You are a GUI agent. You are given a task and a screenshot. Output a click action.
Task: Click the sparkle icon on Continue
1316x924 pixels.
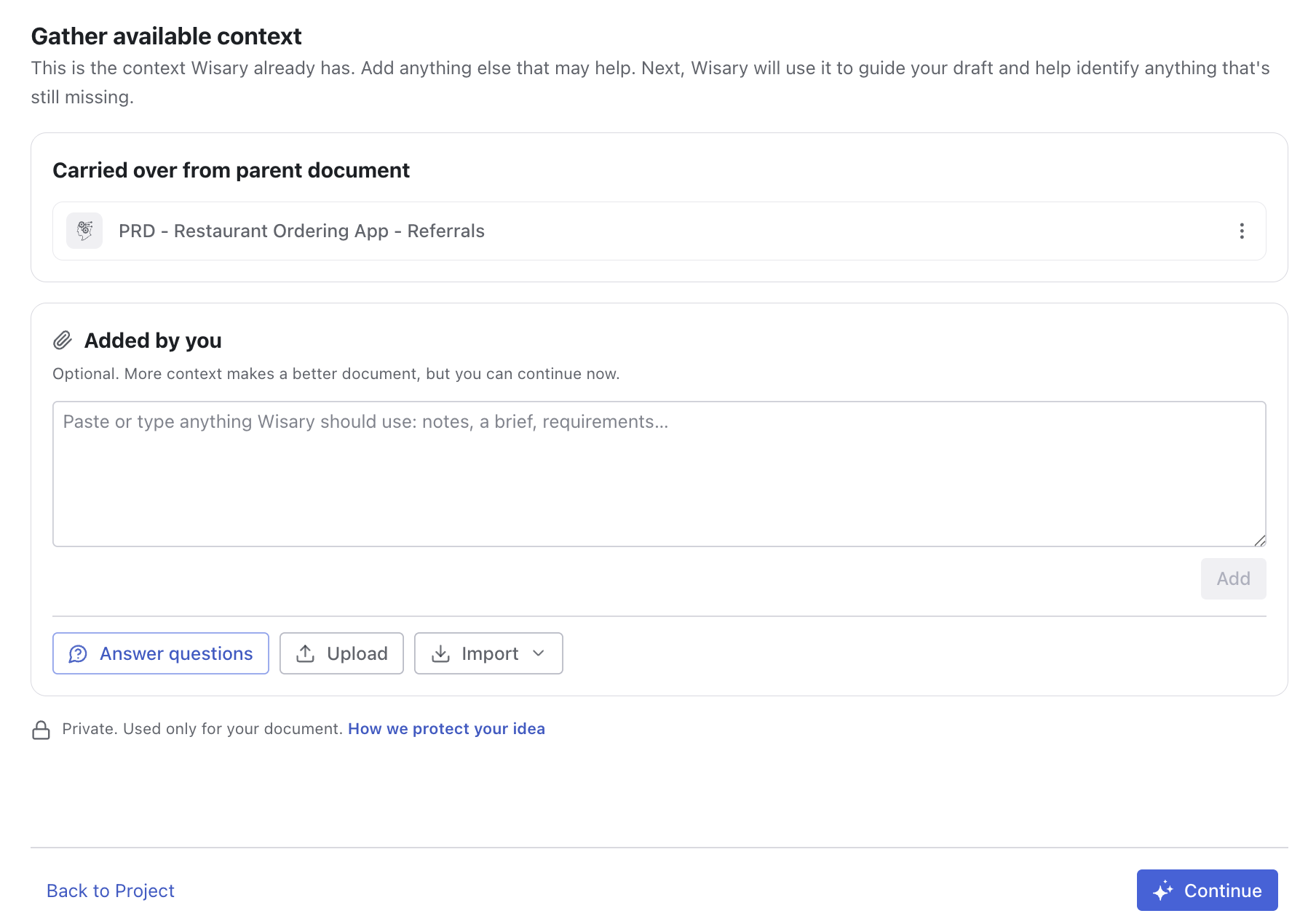1163,891
